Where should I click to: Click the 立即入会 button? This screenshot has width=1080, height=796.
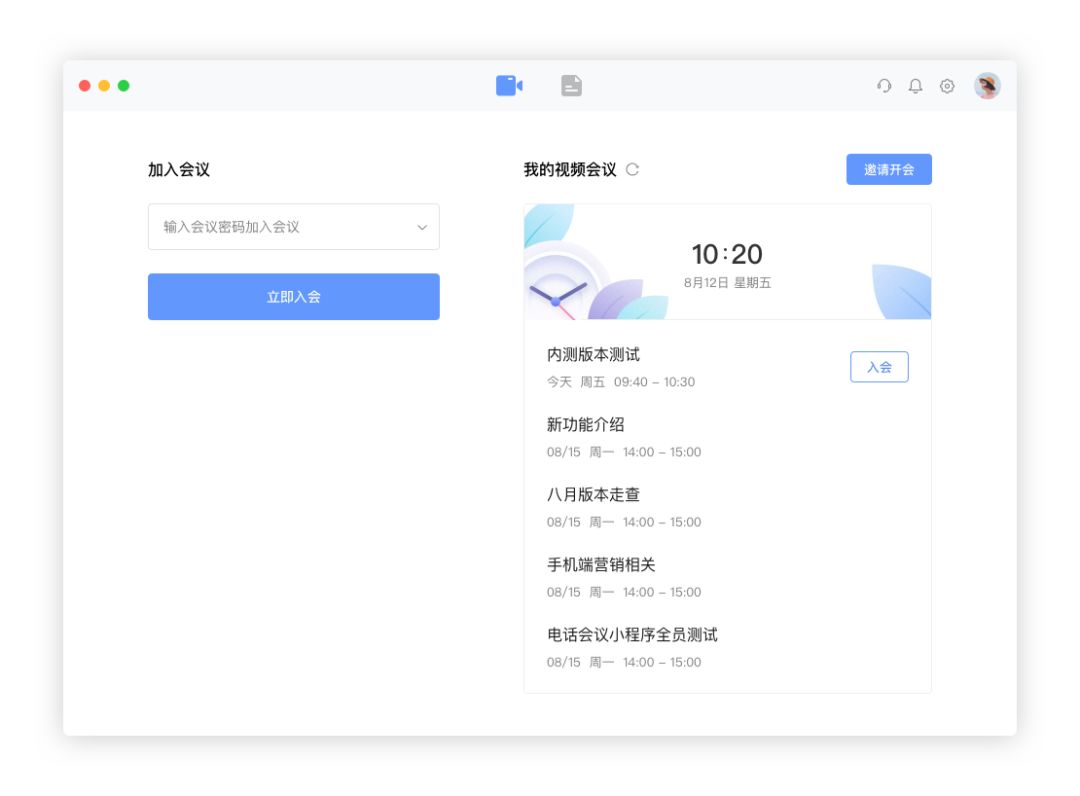pyautogui.click(x=293, y=297)
